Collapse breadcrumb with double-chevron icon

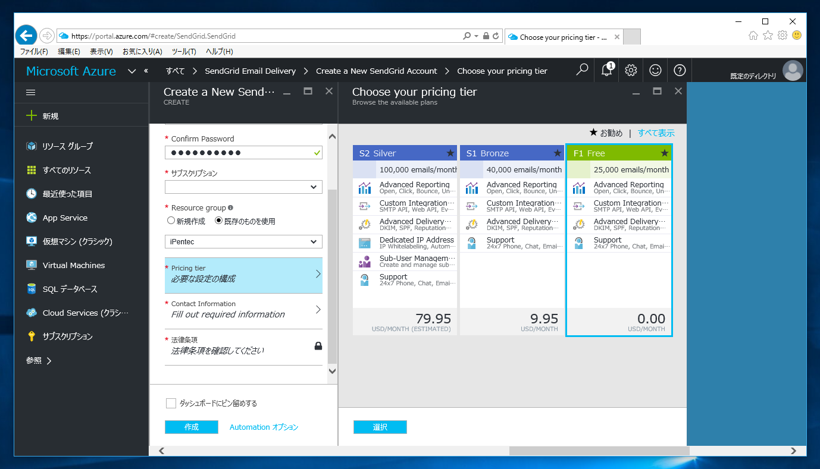(x=146, y=71)
